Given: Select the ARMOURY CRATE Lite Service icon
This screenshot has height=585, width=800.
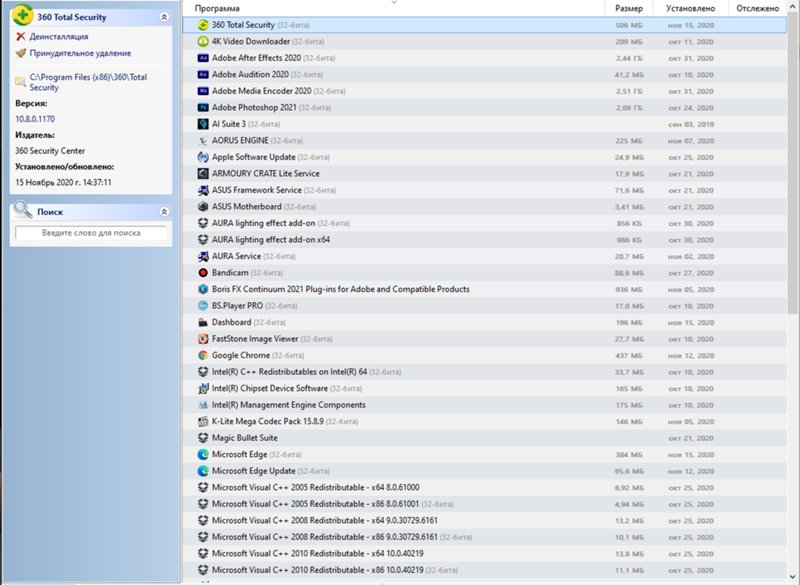Looking at the screenshot, I should click(203, 173).
